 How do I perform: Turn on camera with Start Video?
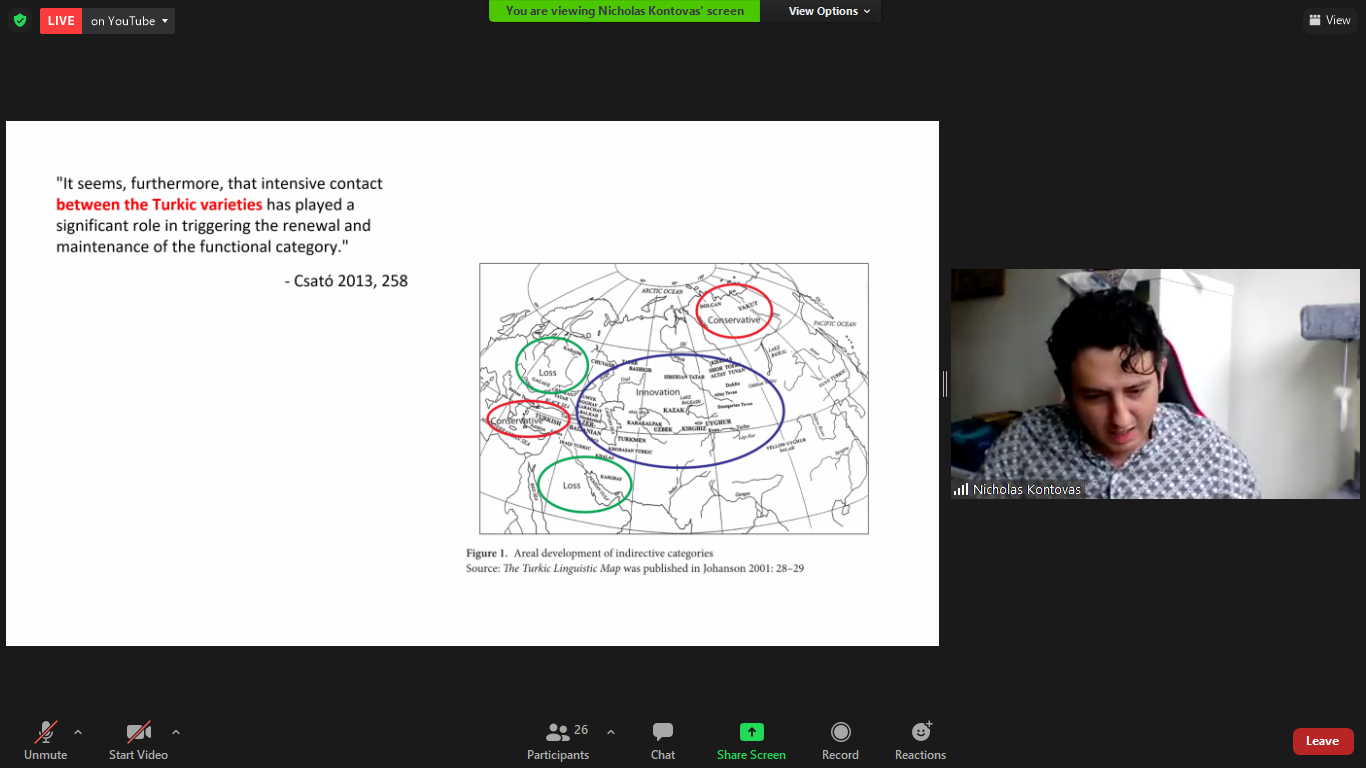[138, 732]
